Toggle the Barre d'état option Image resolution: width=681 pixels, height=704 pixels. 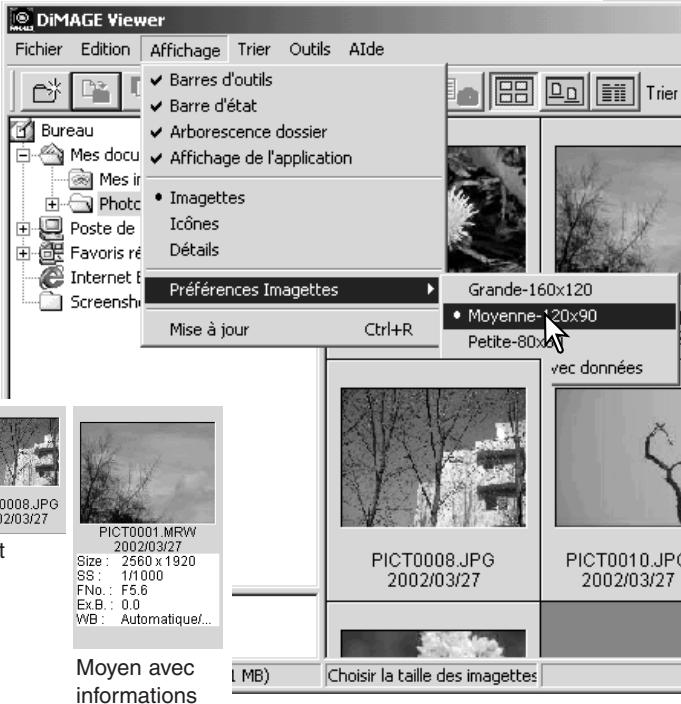point(292,106)
